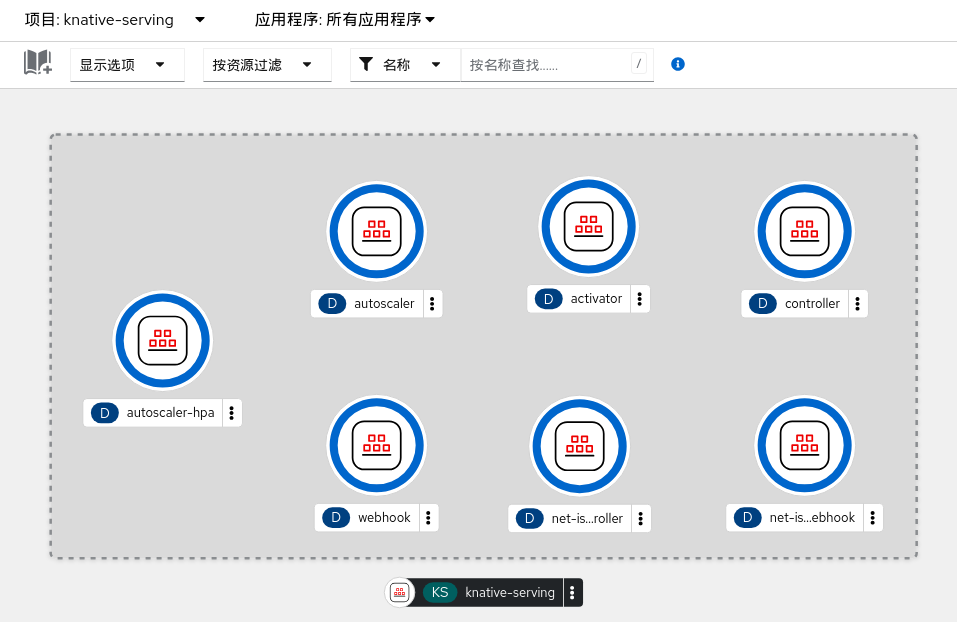Viewport: 957px width, 622px height.
Task: Expand the 按资源过滤 dropdown
Action: pos(267,65)
